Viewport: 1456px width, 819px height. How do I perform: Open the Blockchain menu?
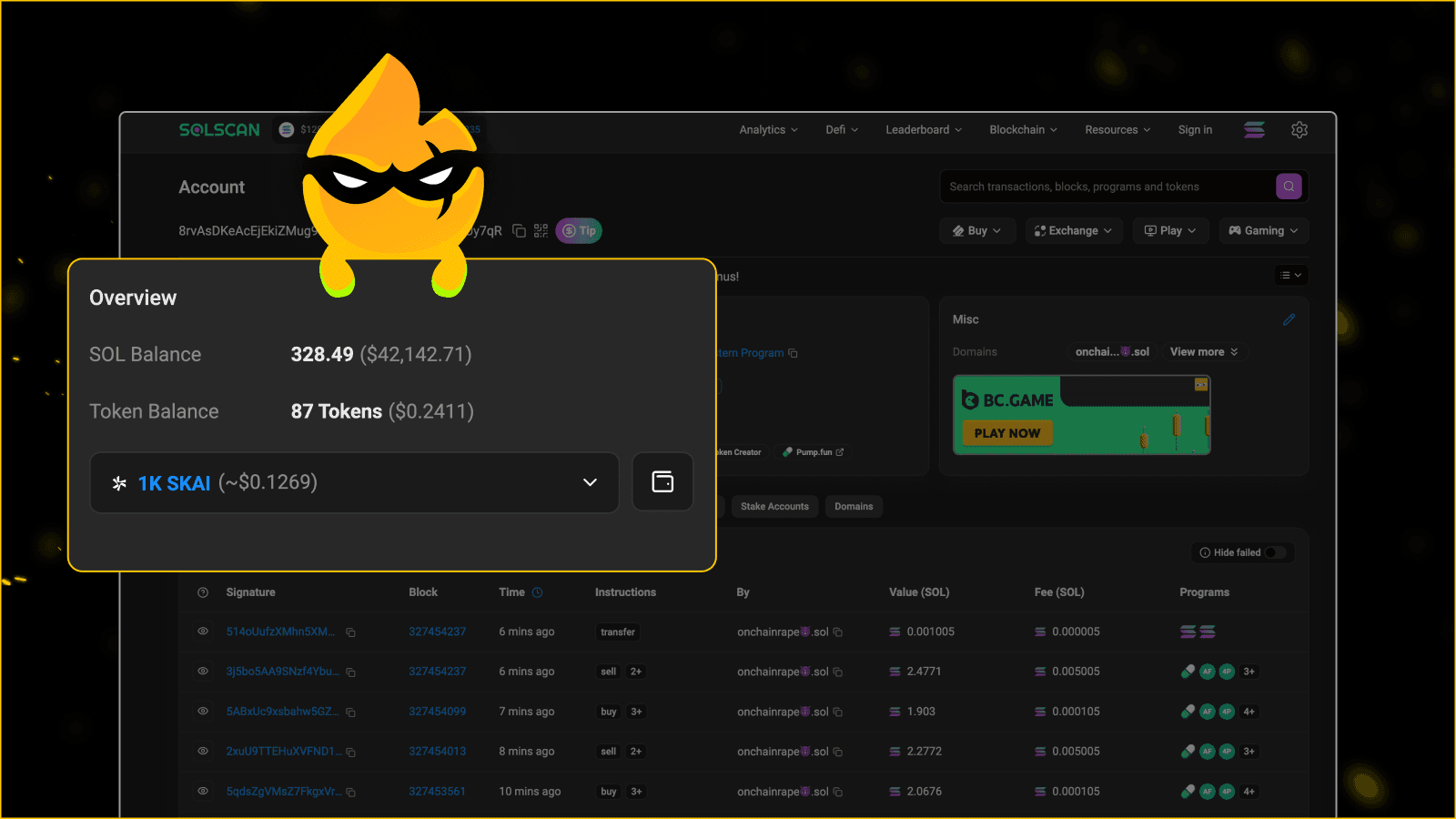point(1023,130)
